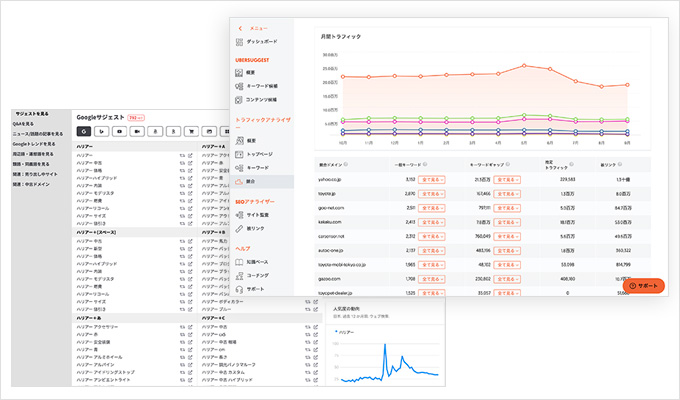Select the YouTube source icon in suggest toolbar
The image size is (680, 400).
coord(119,131)
